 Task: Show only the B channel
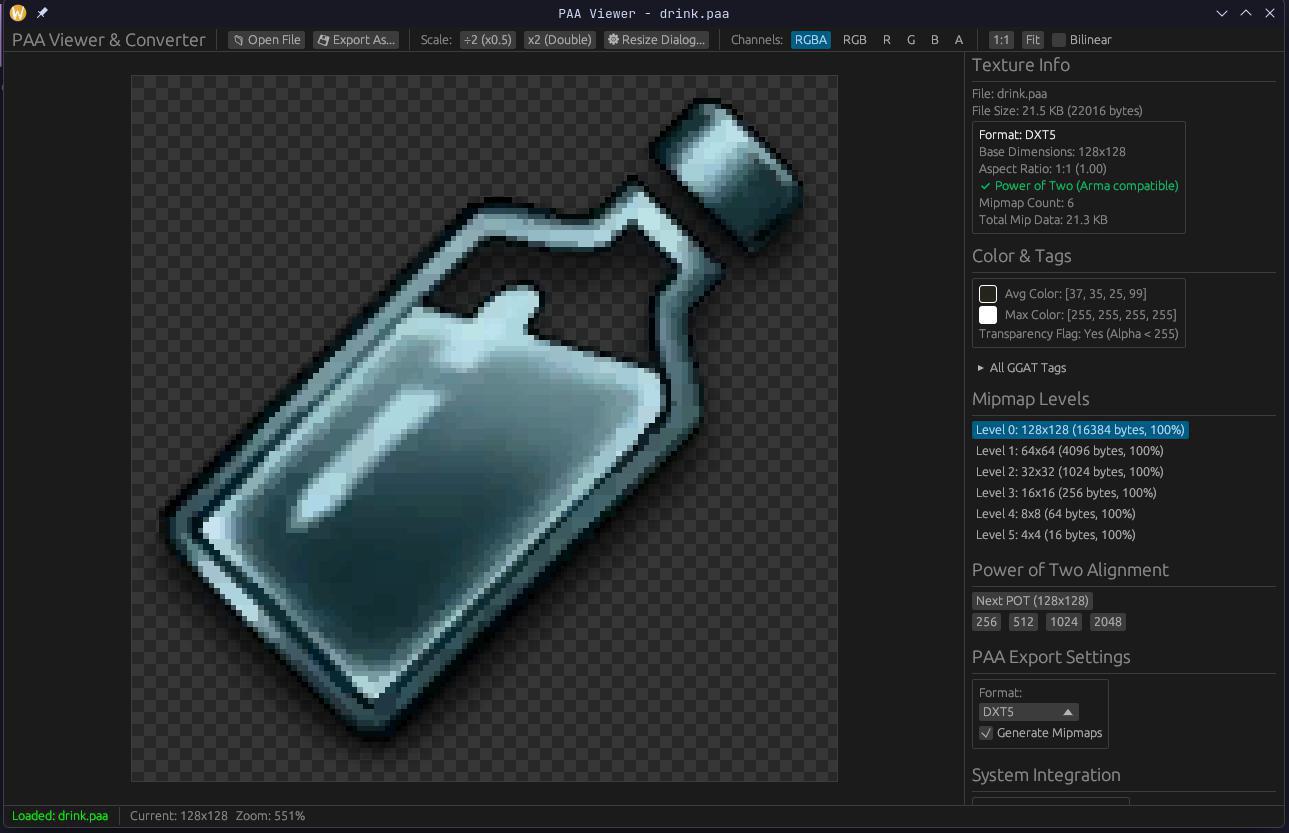coord(935,40)
